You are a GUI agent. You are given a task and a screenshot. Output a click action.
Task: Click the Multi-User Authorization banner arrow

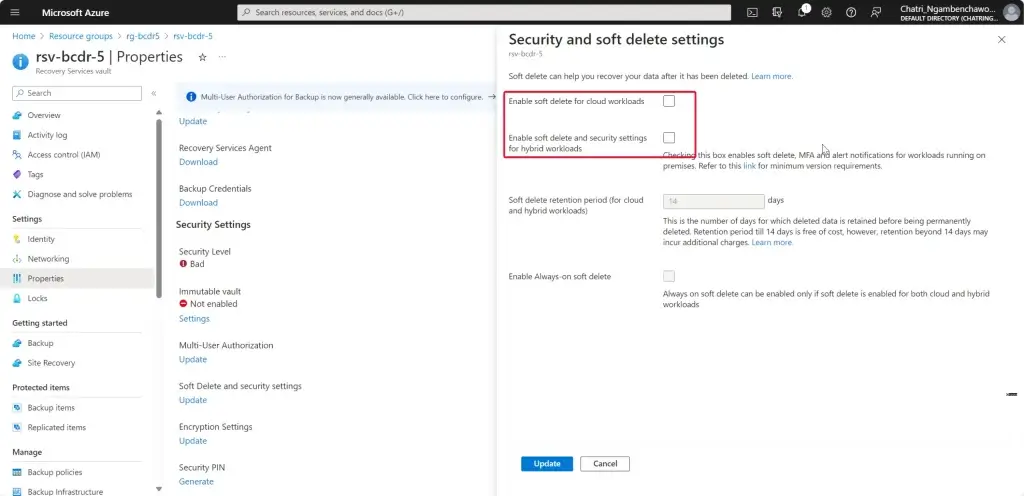pos(492,97)
